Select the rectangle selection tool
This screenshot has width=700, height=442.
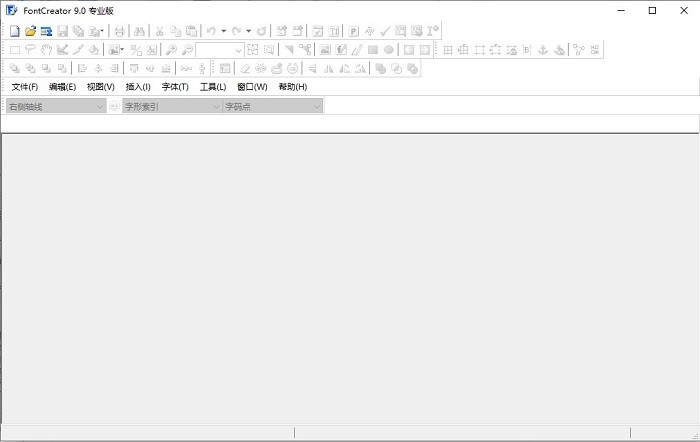(15, 50)
